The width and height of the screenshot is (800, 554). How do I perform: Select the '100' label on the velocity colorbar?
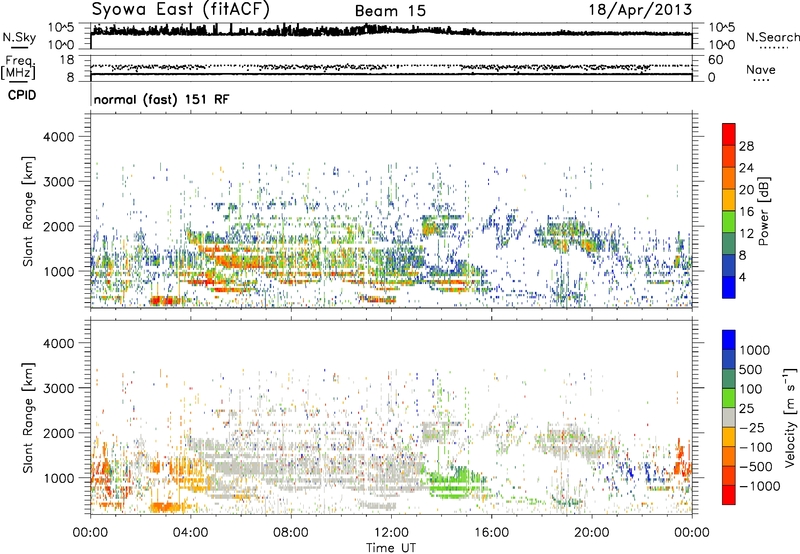[753, 389]
